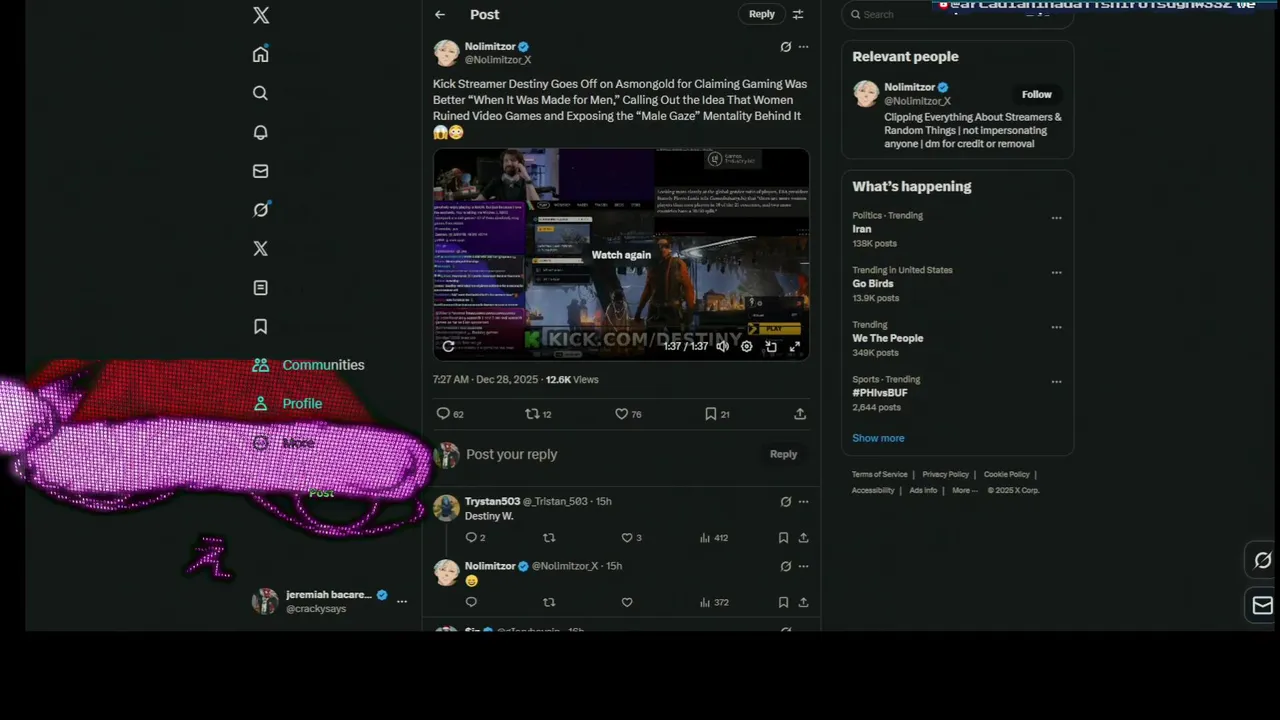1280x720 pixels.
Task: Open more options for #PHIvsBUF trend
Action: point(1056,382)
